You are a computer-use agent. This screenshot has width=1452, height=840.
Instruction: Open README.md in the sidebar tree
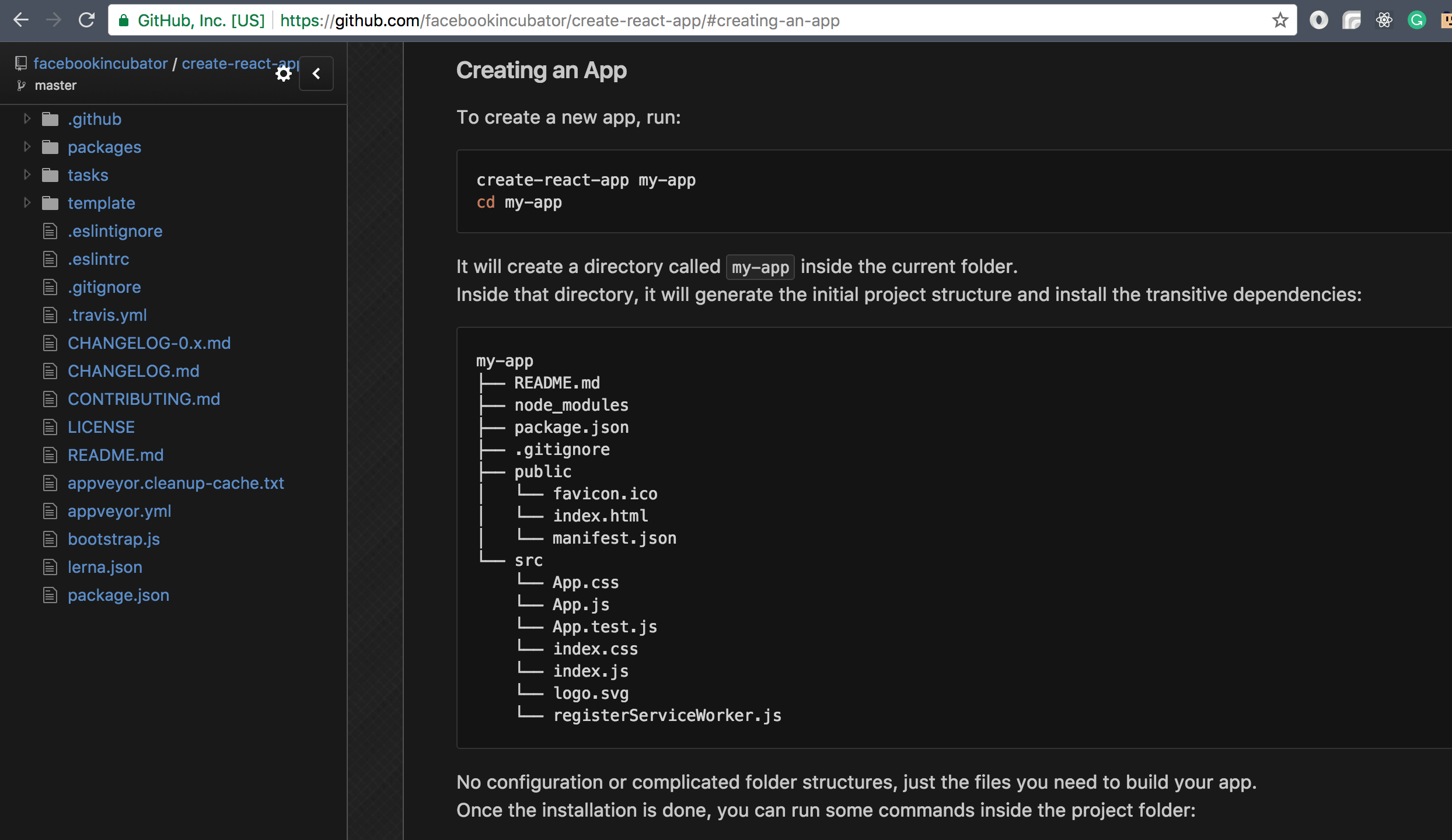[116, 455]
